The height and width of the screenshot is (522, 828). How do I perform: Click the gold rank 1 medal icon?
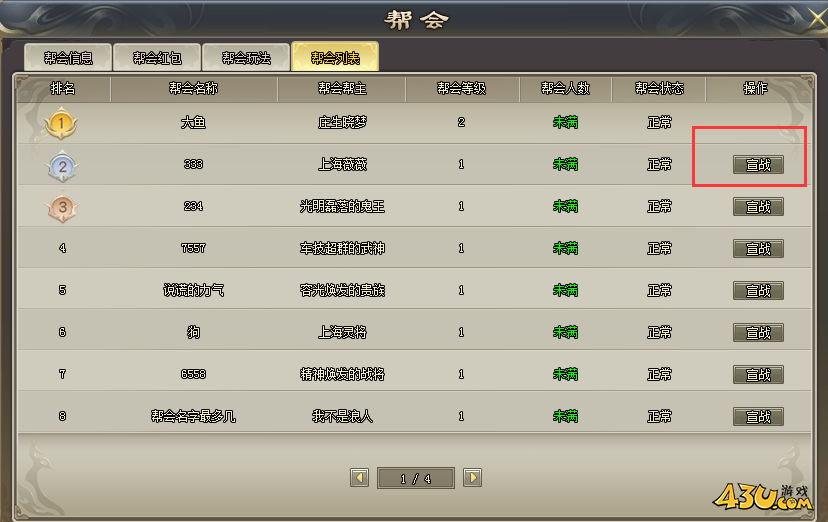click(61, 124)
